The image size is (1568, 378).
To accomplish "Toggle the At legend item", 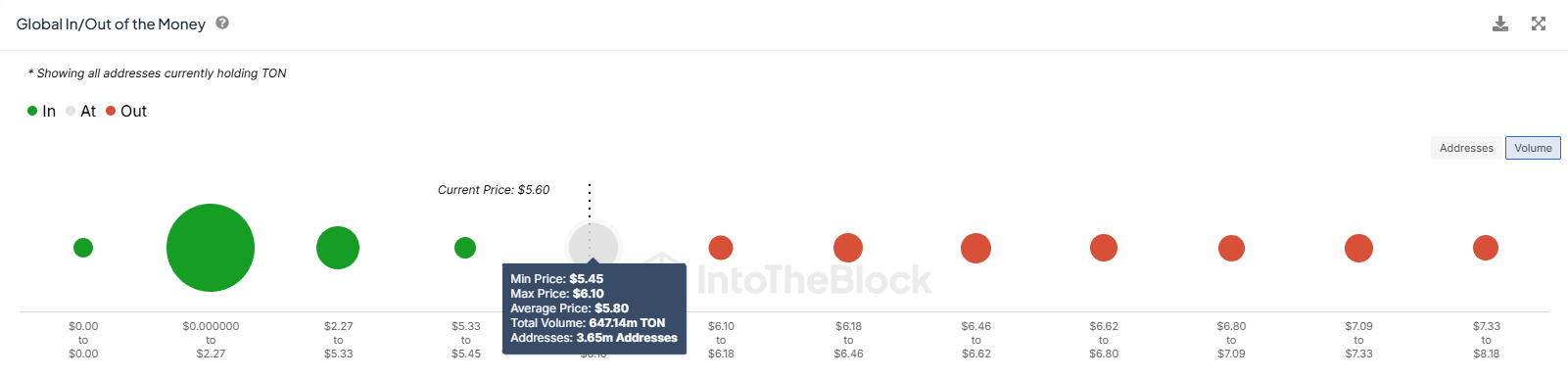I will pyautogui.click(x=81, y=111).
